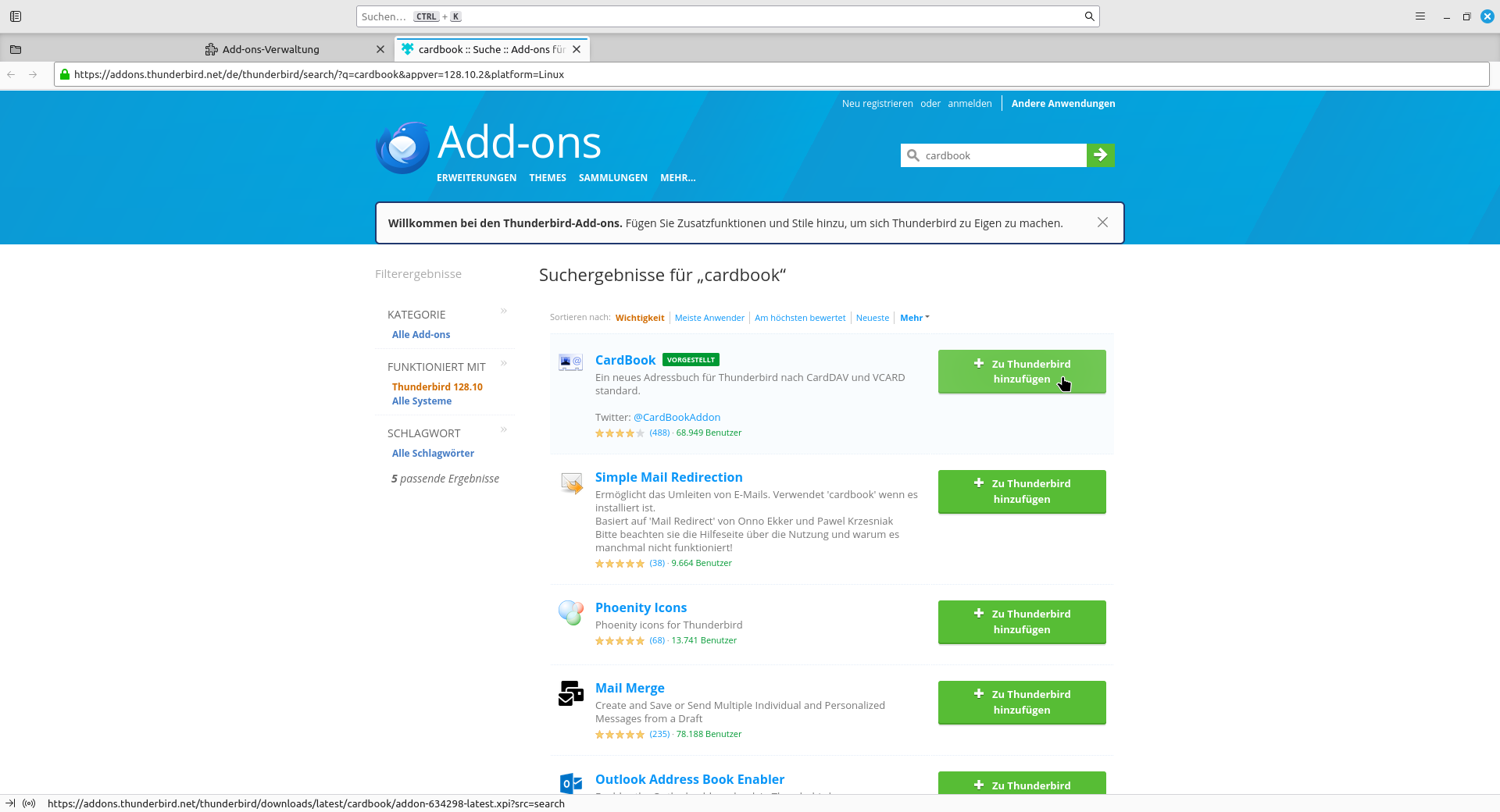Viewport: 1500px width, 812px height.
Task: Open the CardBook add-on title link
Action: pyautogui.click(x=625, y=360)
